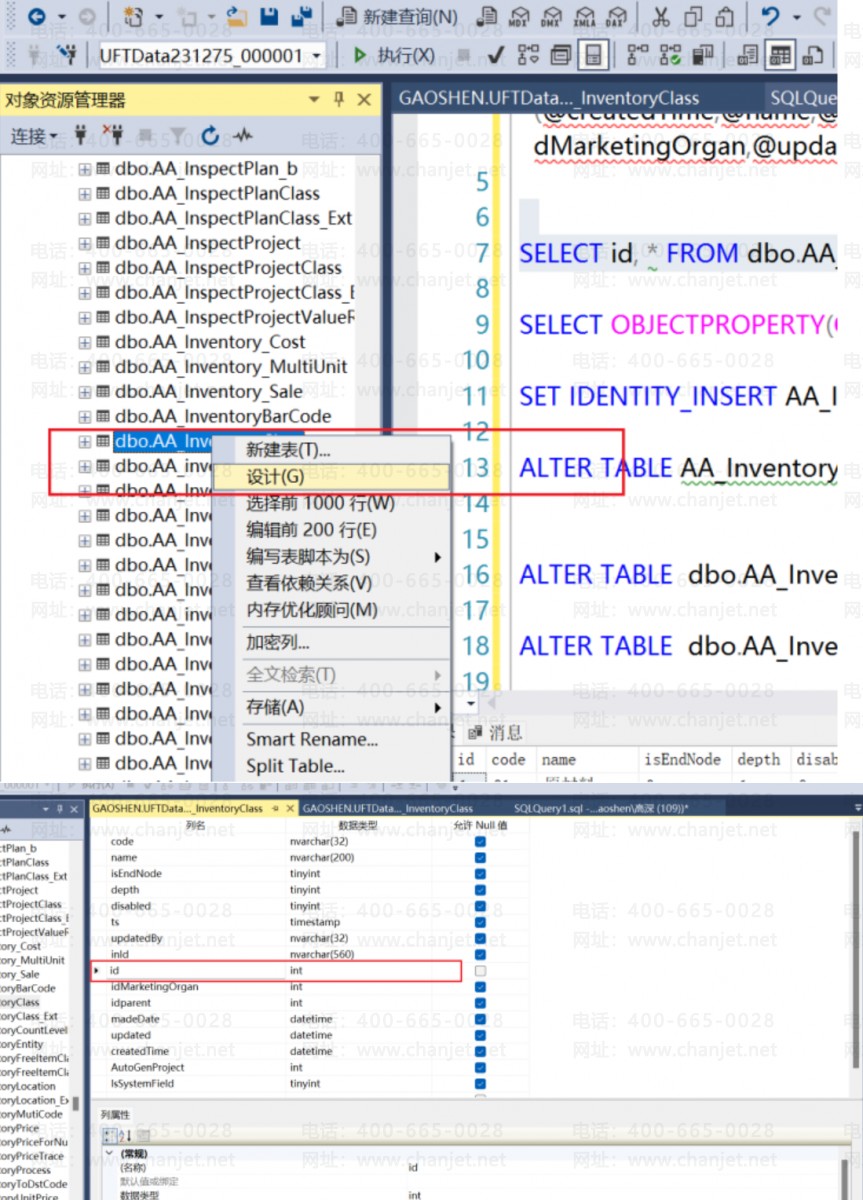Select 选择前 1000 行(W) menu entry
Viewport: 863px width, 1200px height.
(x=320, y=503)
